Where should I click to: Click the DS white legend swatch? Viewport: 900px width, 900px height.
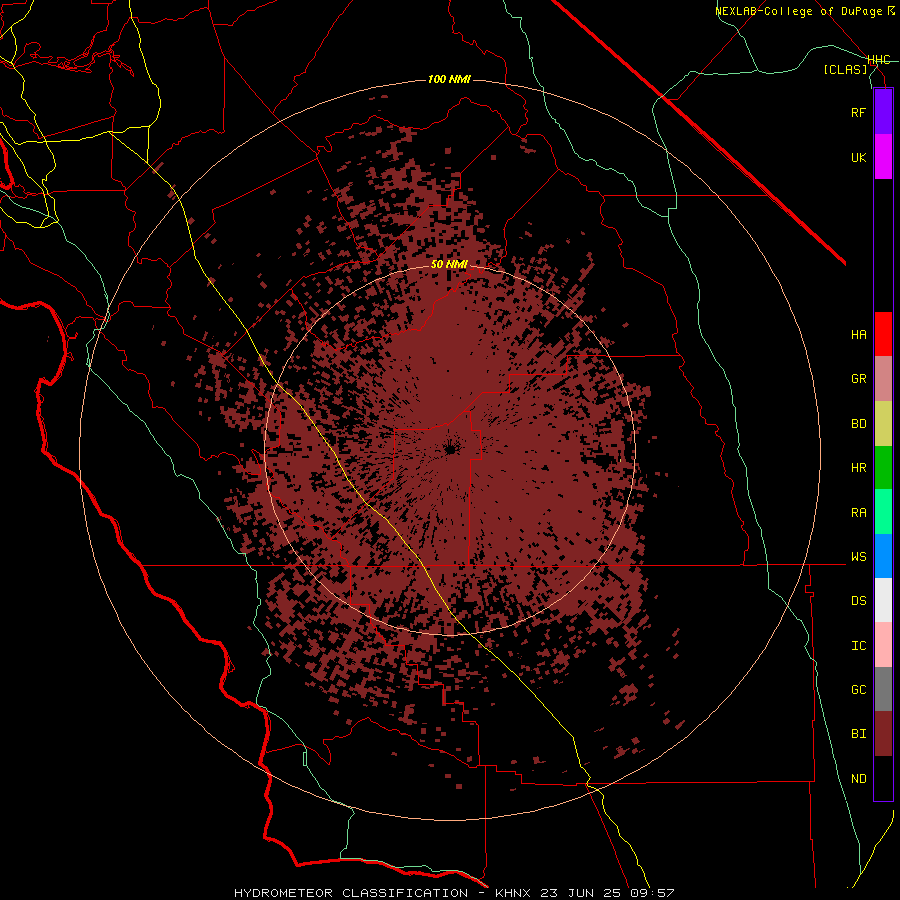(x=883, y=600)
